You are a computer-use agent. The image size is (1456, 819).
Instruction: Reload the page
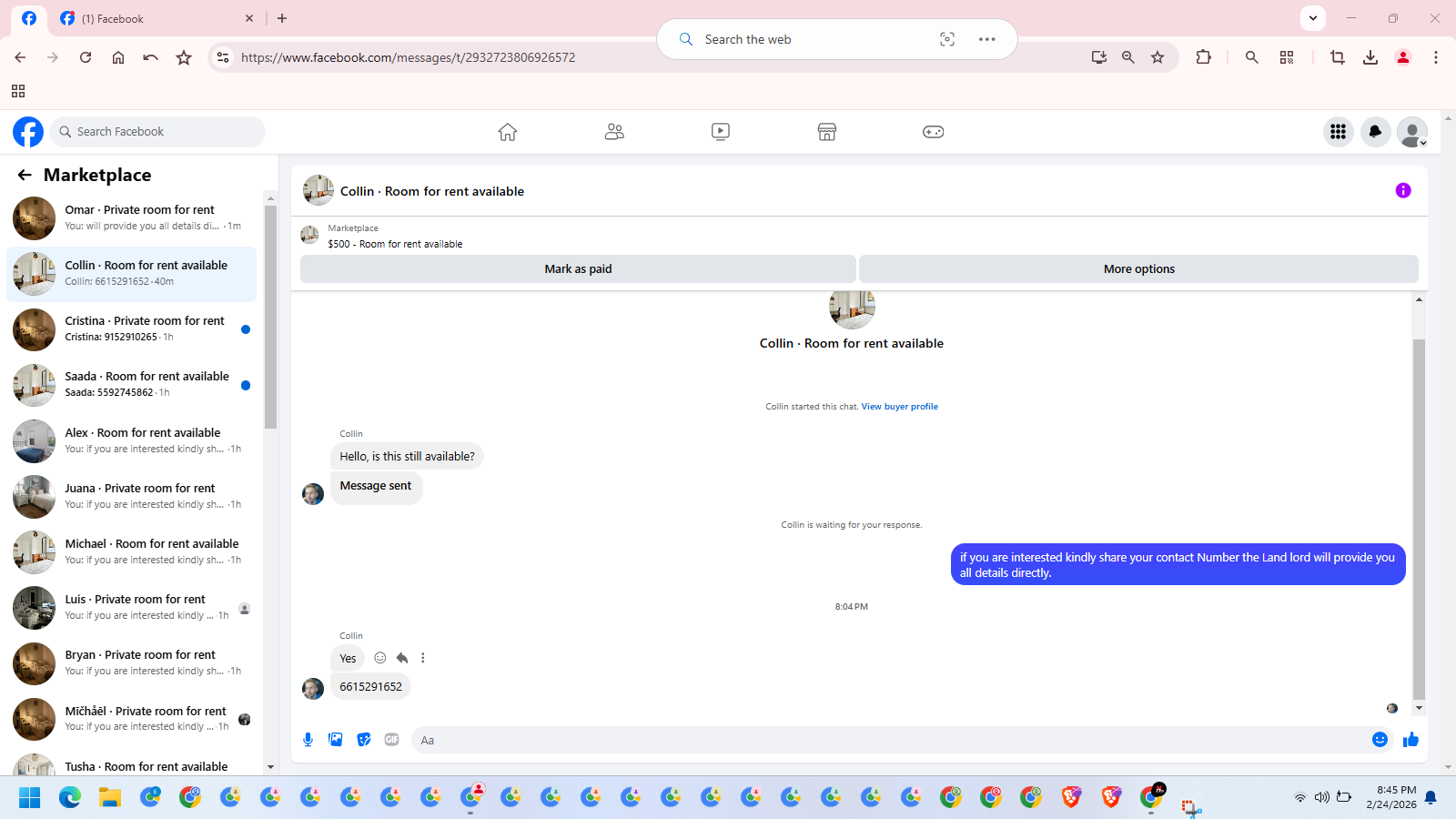(x=86, y=57)
